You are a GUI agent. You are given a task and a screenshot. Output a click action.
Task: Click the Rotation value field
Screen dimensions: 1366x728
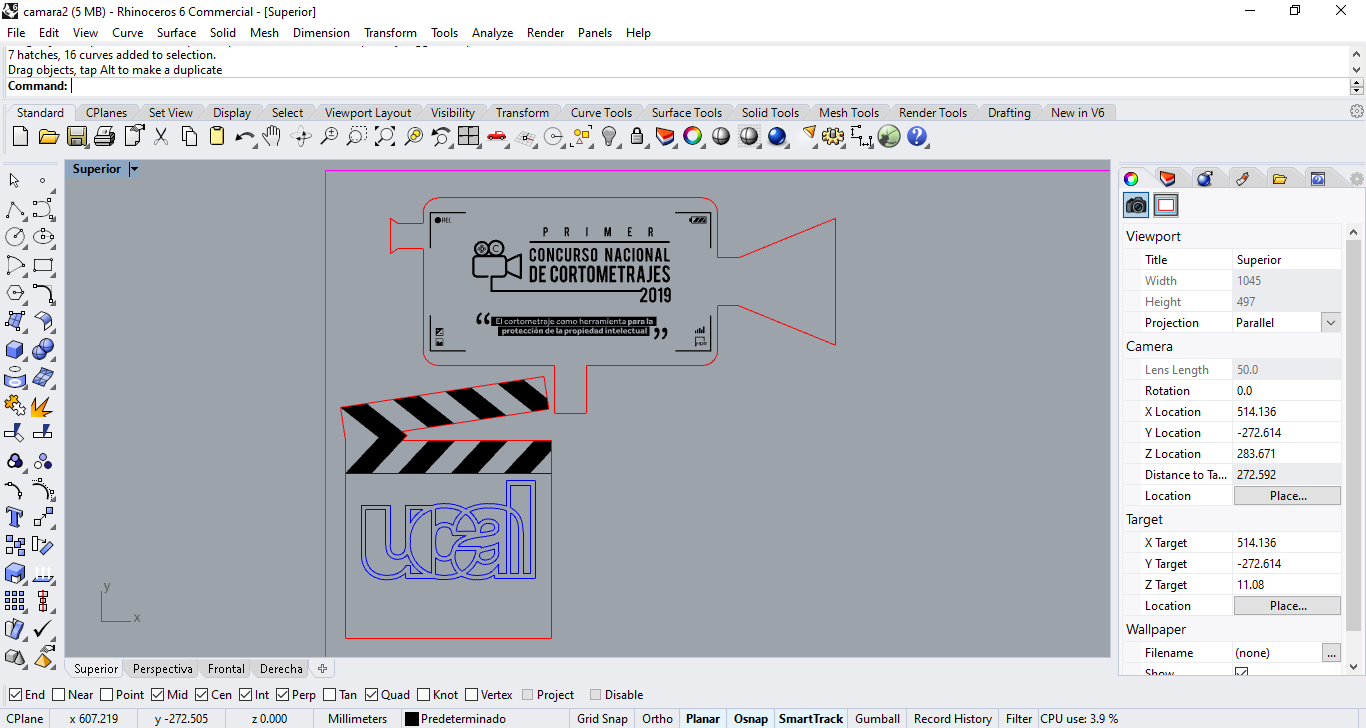pos(1287,391)
